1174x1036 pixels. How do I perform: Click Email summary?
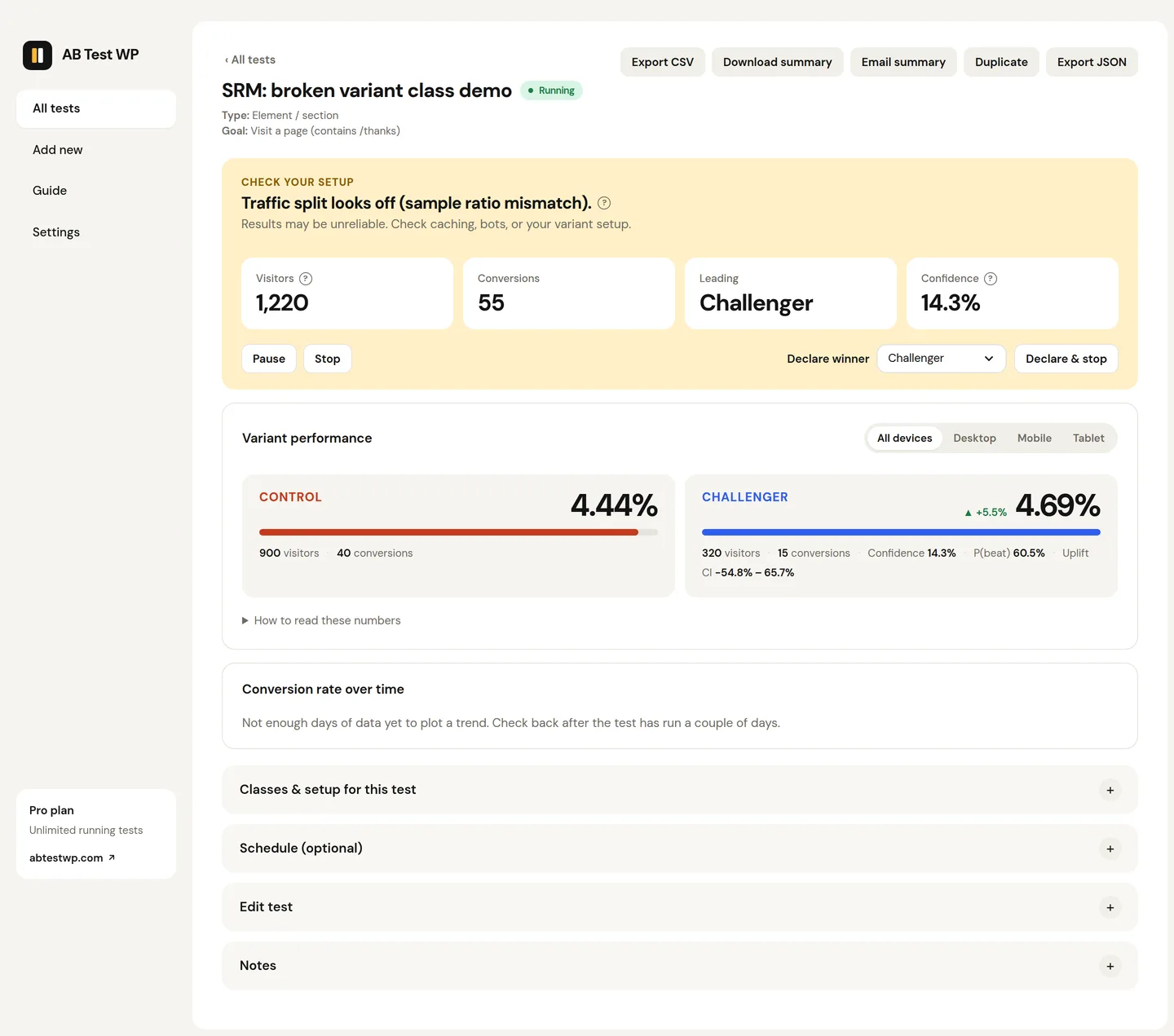(x=903, y=62)
